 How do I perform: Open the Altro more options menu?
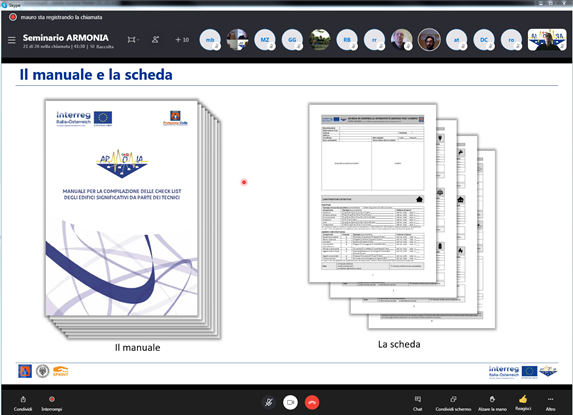[551, 403]
